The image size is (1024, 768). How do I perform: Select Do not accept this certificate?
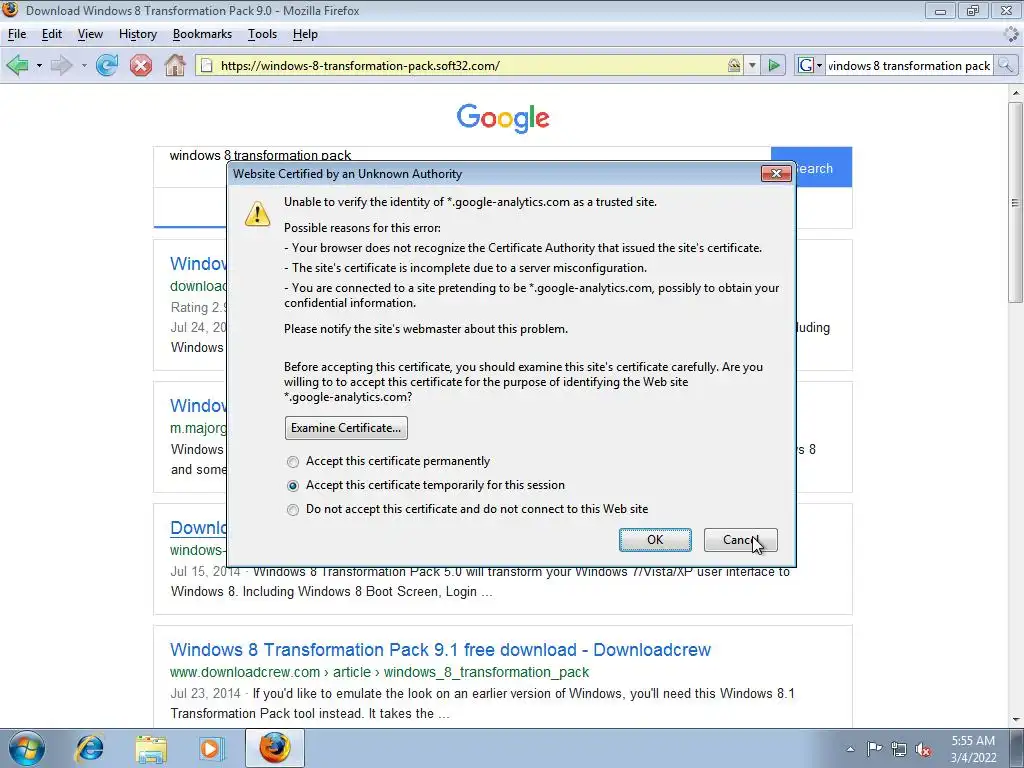tap(293, 510)
